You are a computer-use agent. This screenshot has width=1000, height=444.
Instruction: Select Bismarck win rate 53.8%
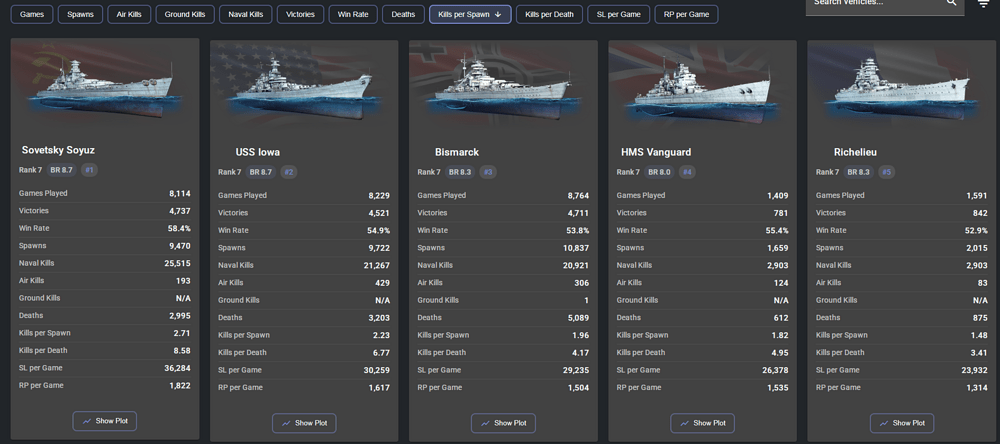578,230
